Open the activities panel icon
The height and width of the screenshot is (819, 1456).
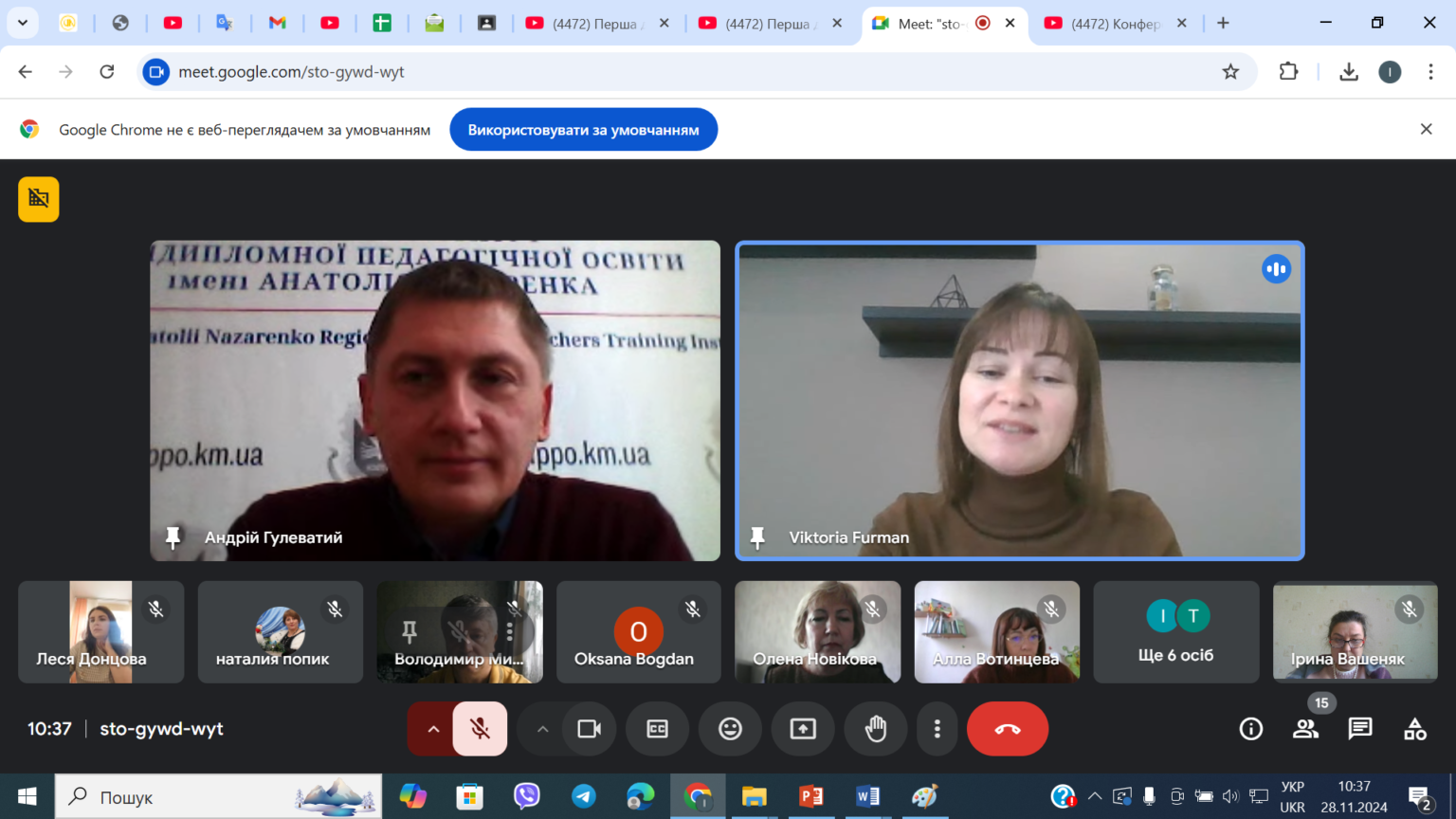1415,729
